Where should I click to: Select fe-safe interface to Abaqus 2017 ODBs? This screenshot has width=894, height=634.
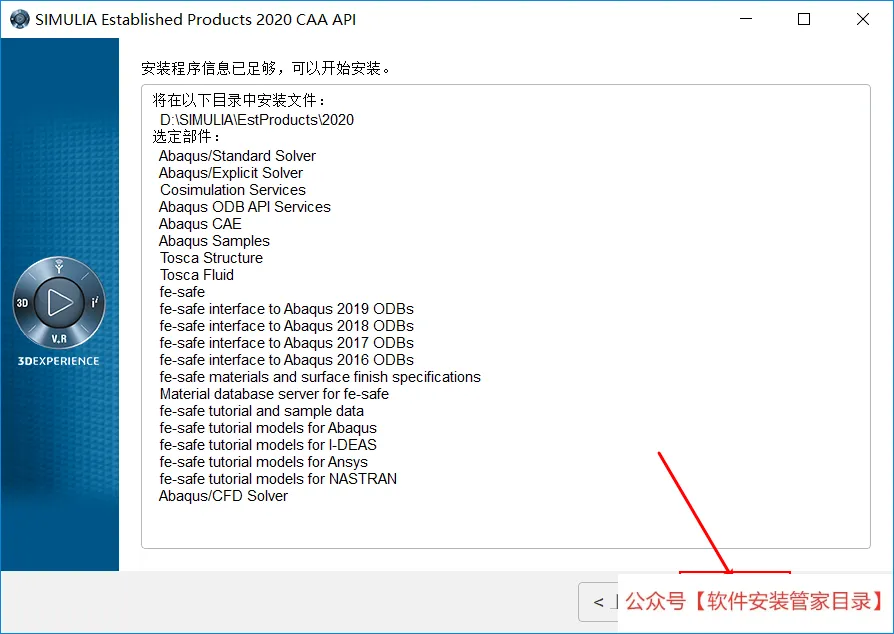287,343
